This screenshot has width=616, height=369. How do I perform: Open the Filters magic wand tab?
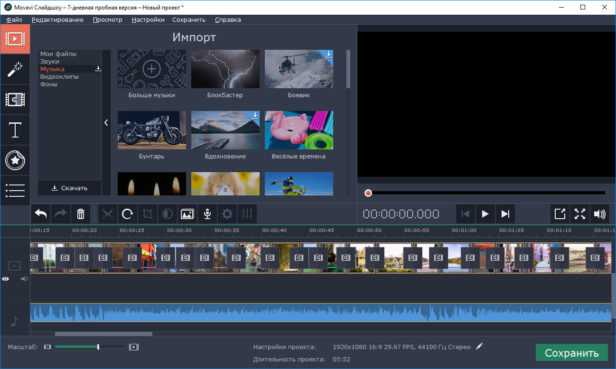click(15, 69)
